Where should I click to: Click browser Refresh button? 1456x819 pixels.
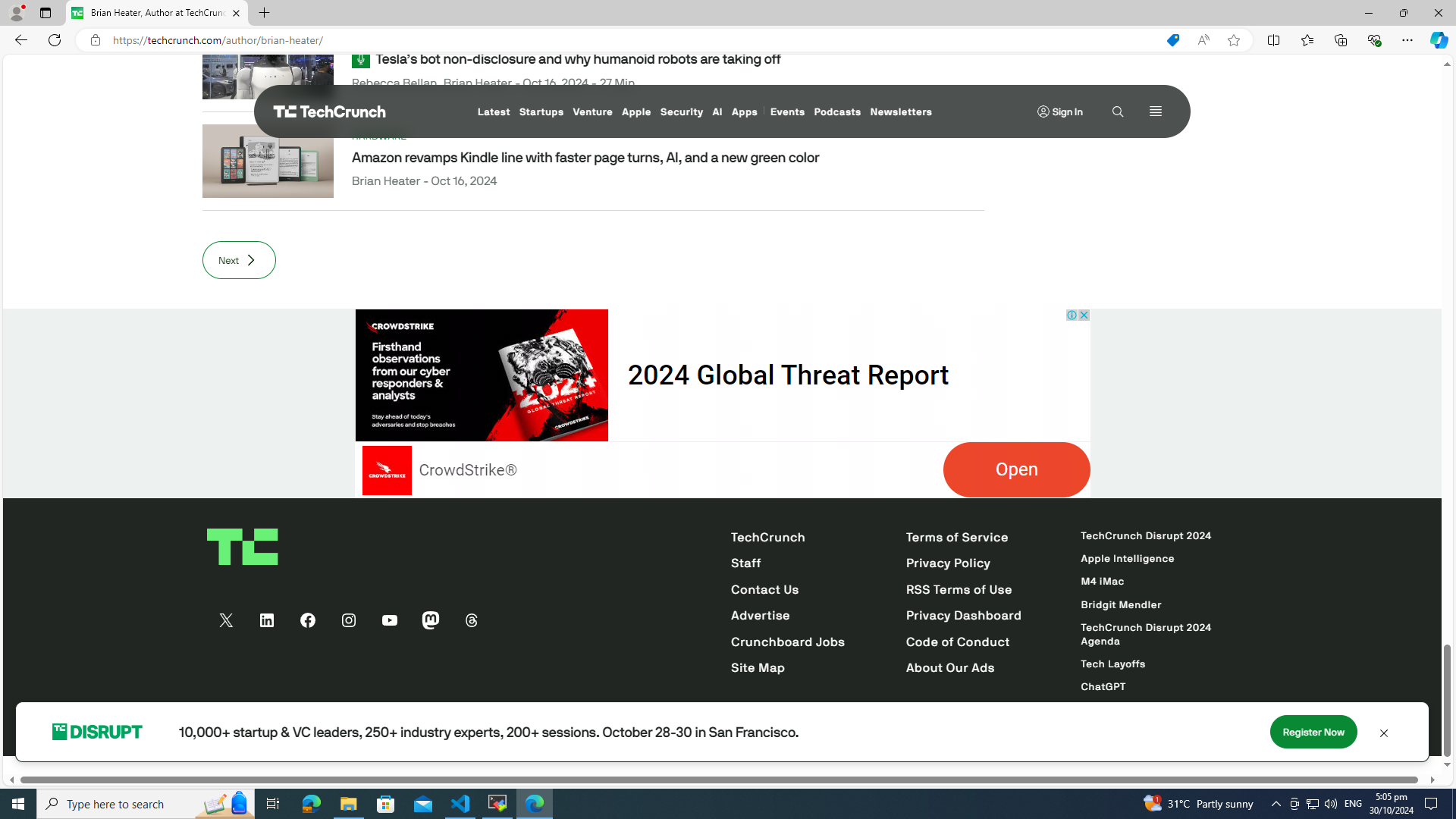[x=55, y=40]
